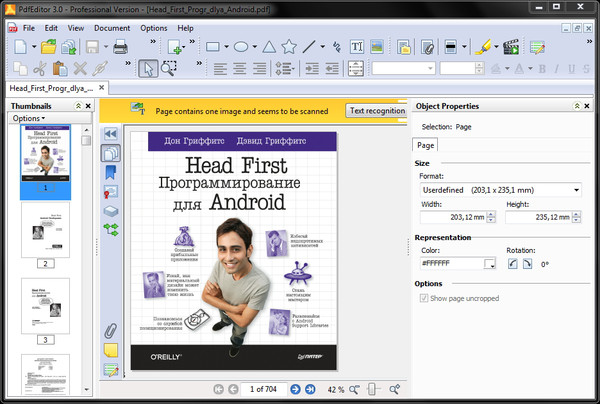Go to the next page
This screenshot has width=600, height=404.
tap(295, 389)
